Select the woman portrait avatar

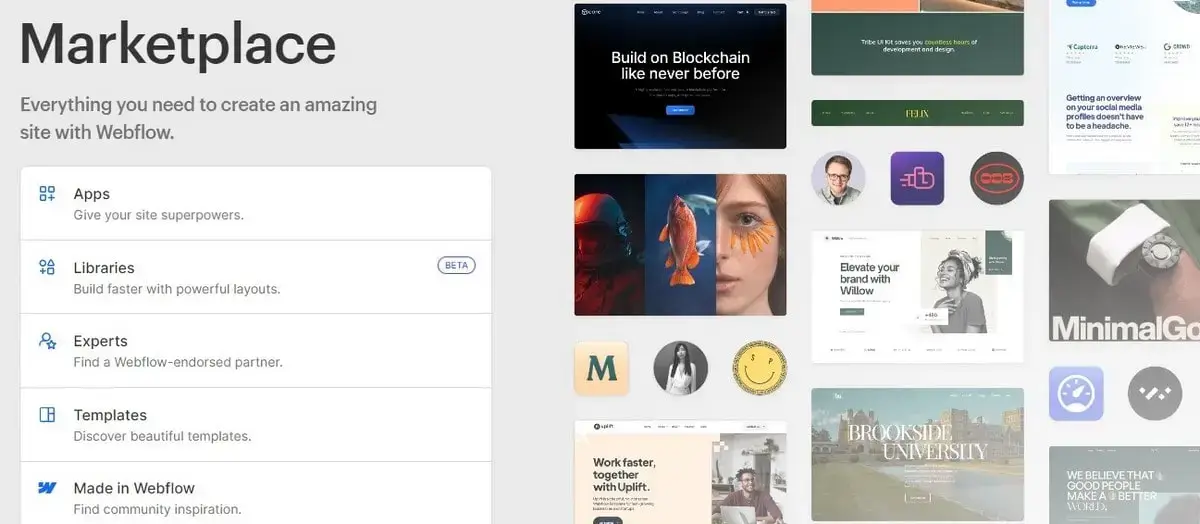pyautogui.click(x=681, y=368)
